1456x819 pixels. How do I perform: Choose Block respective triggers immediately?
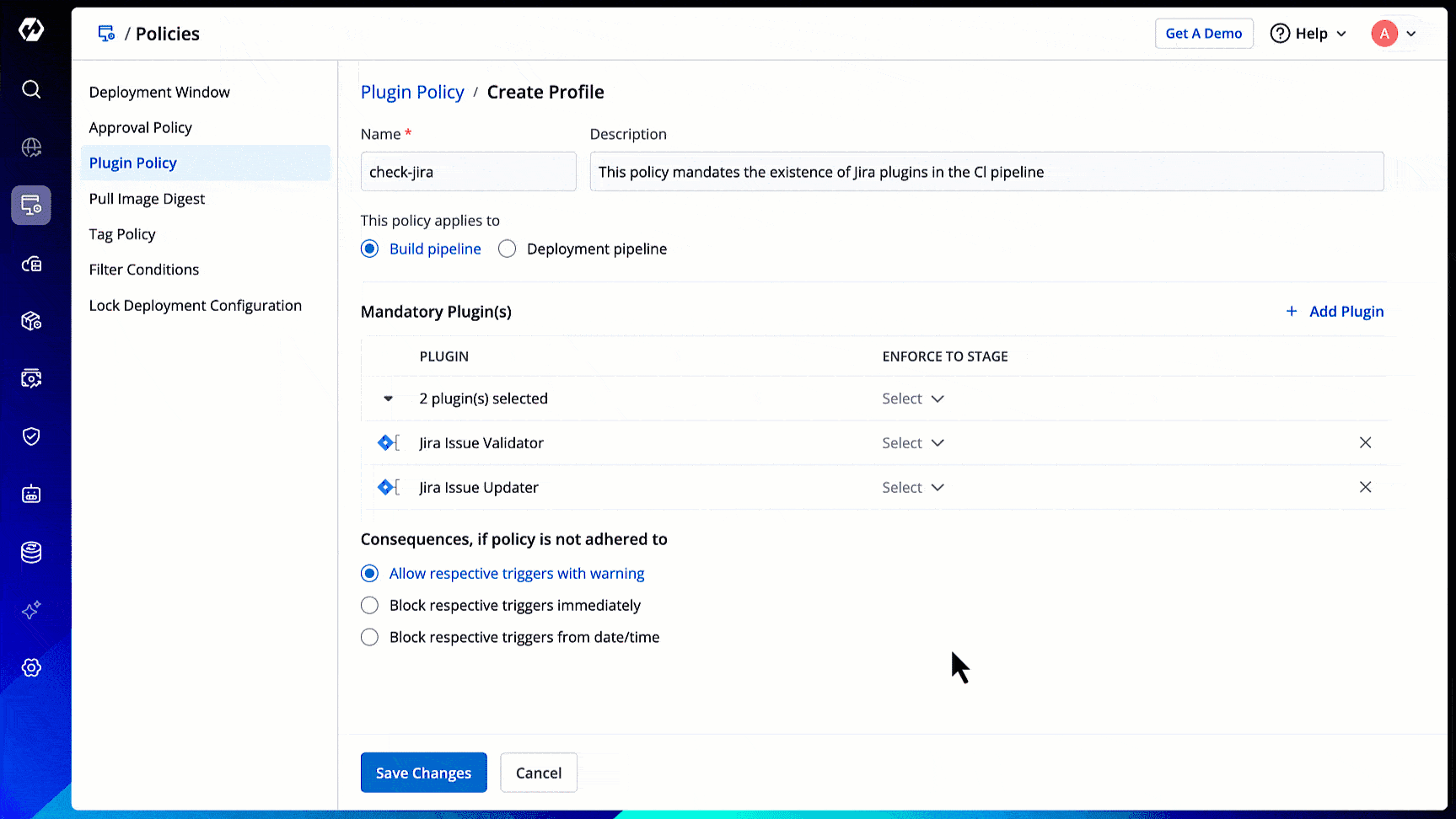pos(370,606)
